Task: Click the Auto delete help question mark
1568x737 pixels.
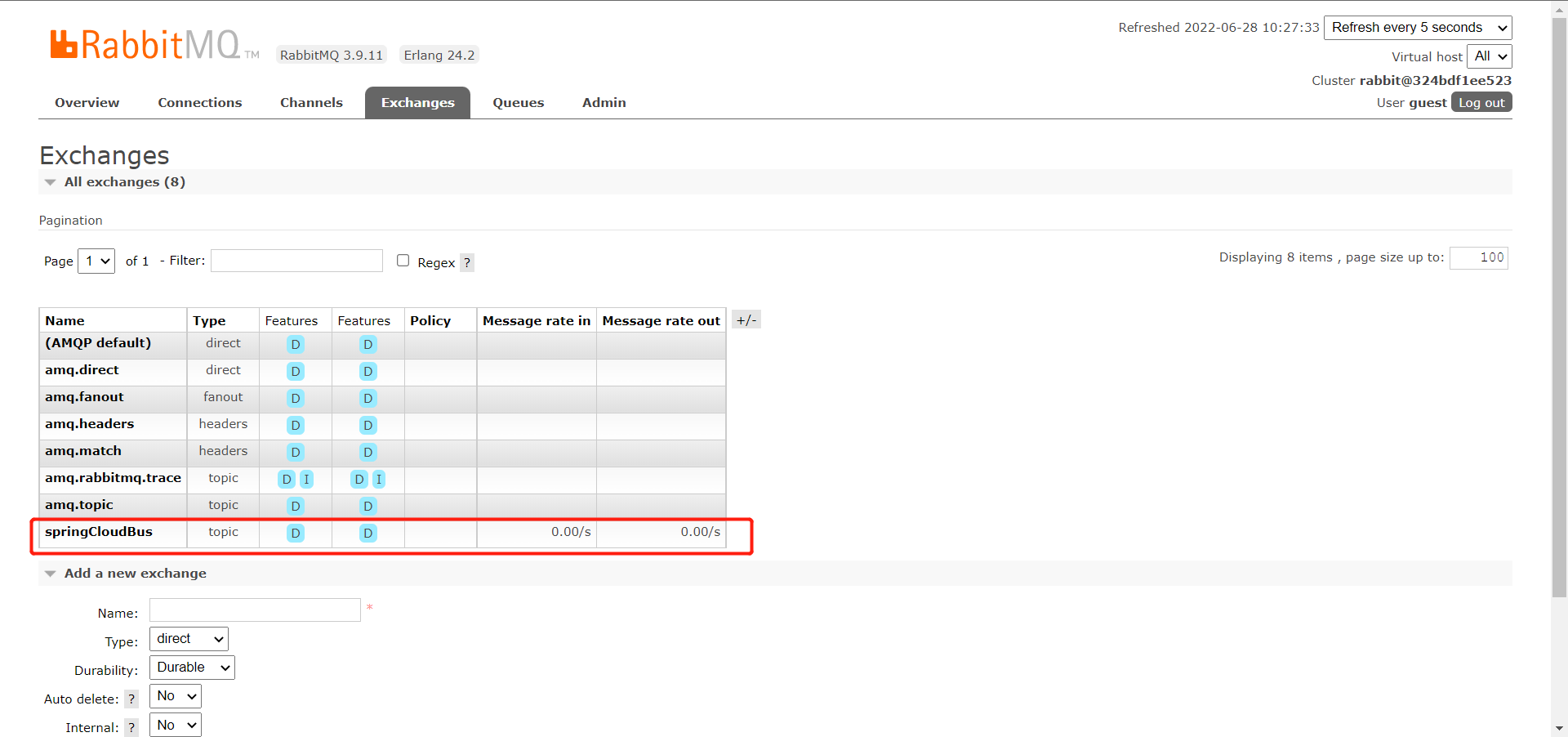Action: pos(131,699)
